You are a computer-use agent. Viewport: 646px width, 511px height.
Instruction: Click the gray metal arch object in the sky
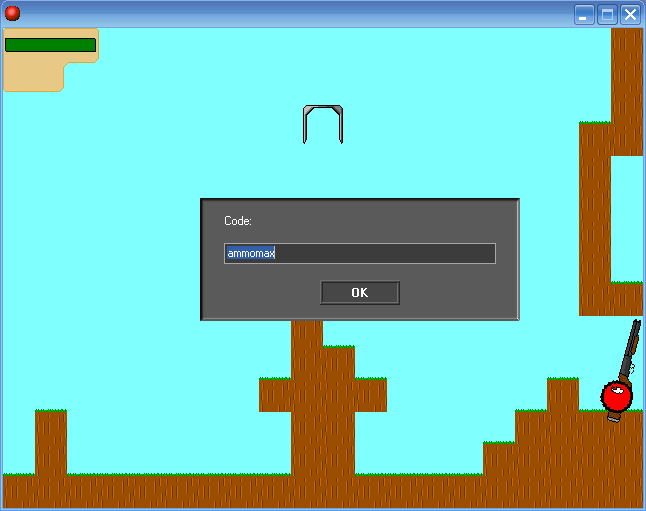[323, 124]
